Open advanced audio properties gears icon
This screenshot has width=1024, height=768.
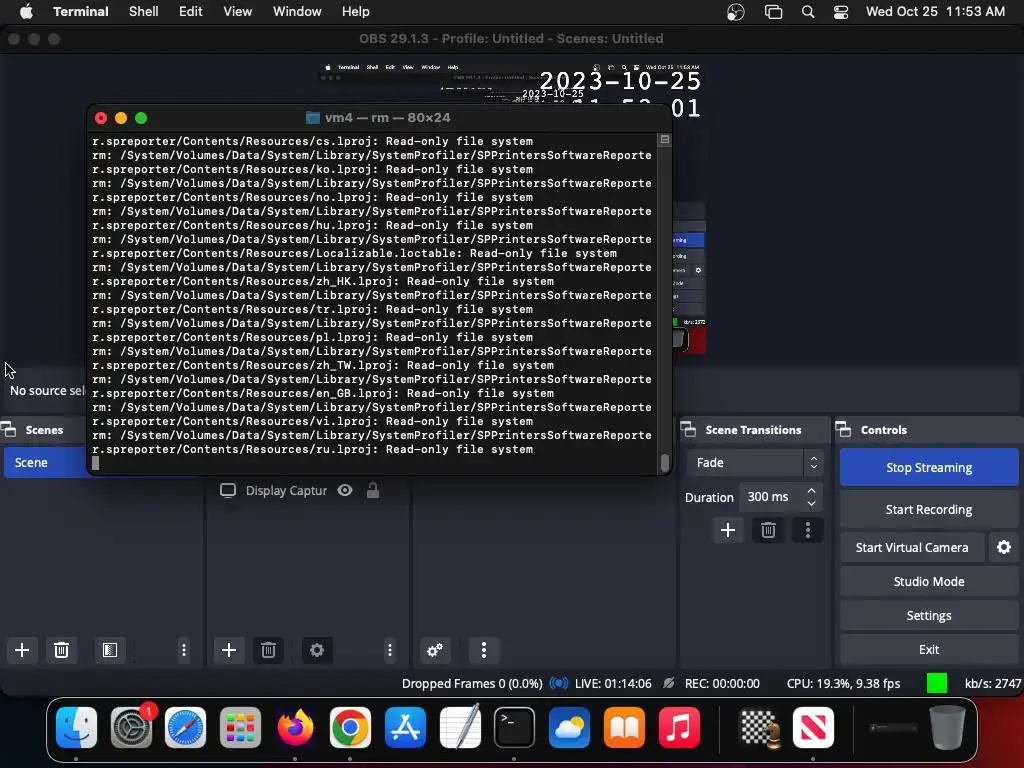point(435,650)
